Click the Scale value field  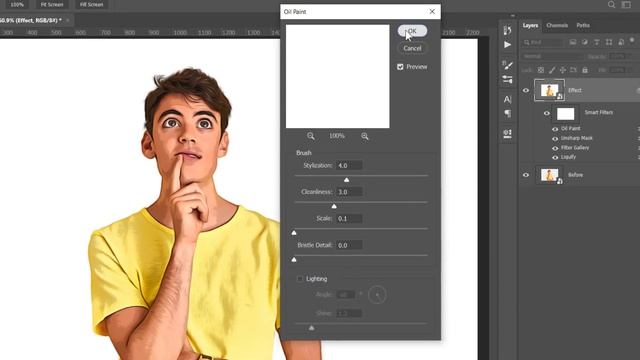click(x=349, y=218)
